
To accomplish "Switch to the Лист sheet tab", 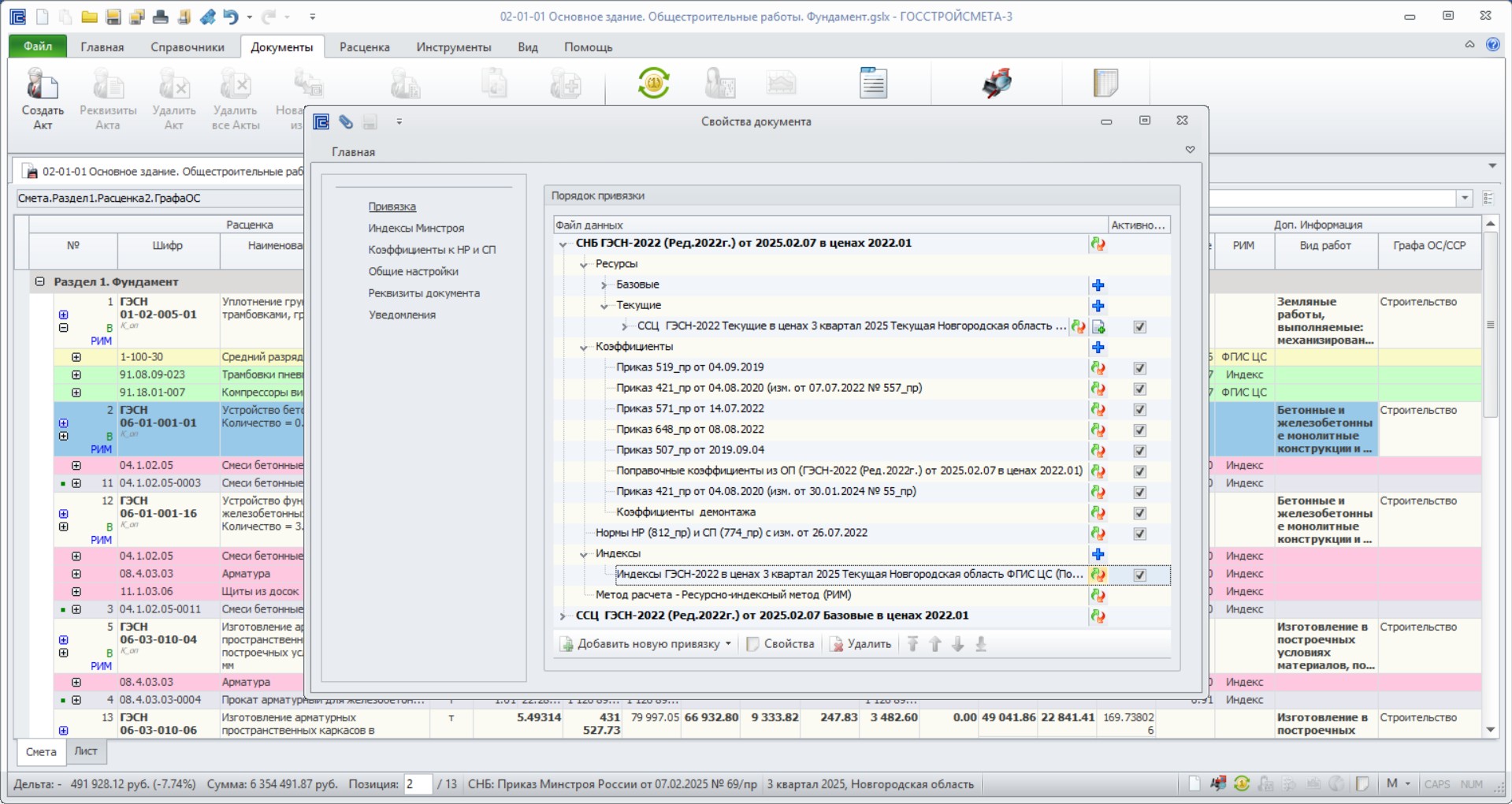I will (86, 751).
